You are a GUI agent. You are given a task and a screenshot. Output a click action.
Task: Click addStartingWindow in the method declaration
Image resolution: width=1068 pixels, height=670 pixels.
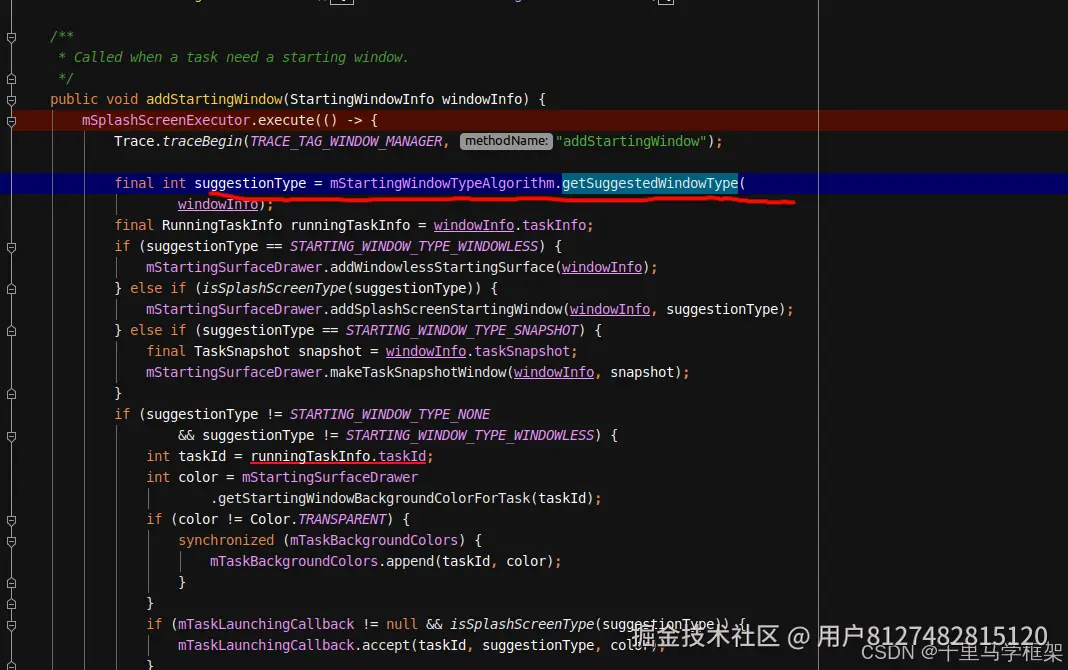coord(214,99)
